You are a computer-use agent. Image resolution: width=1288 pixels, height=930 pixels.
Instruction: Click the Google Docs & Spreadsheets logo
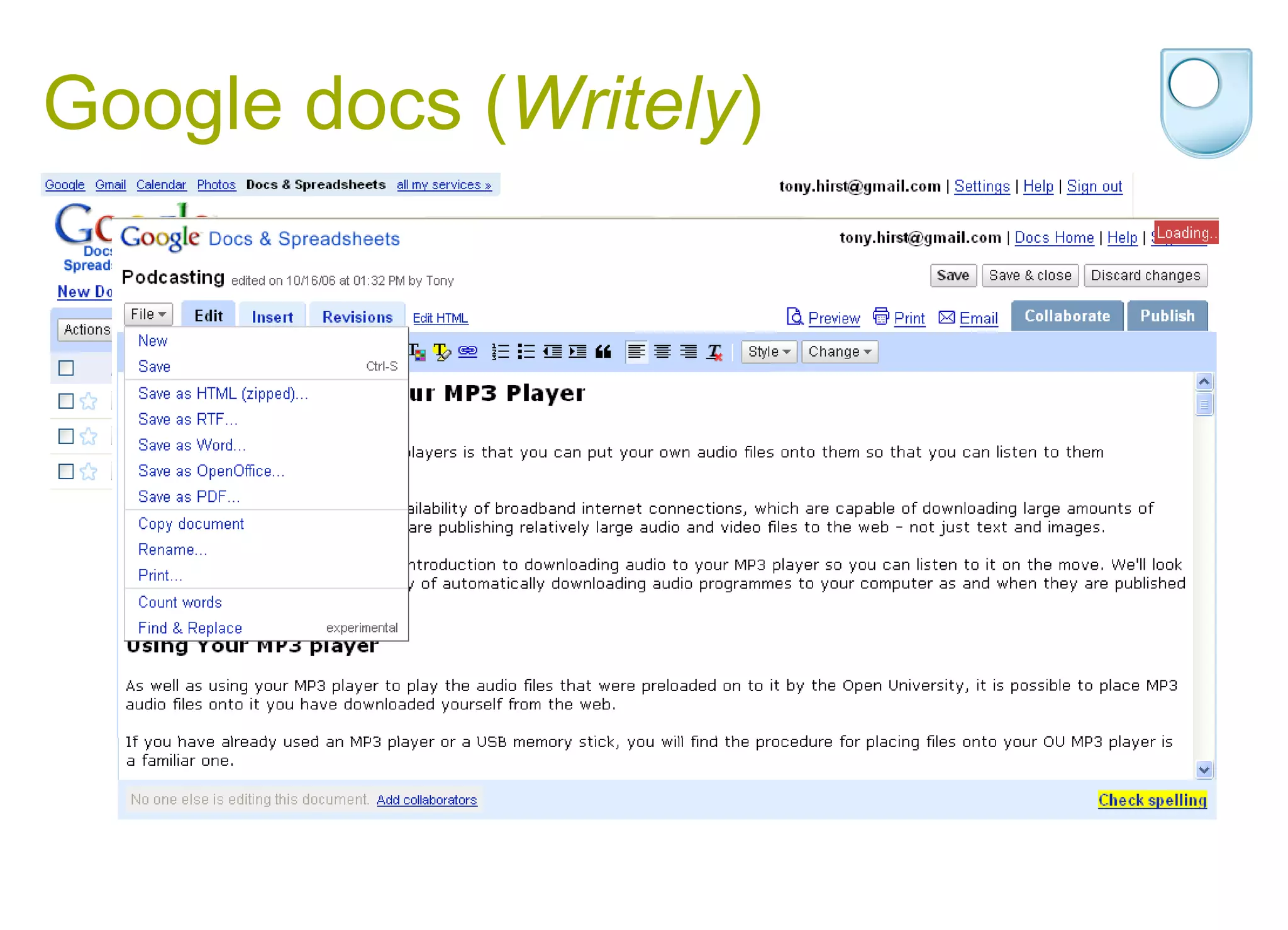(x=260, y=238)
